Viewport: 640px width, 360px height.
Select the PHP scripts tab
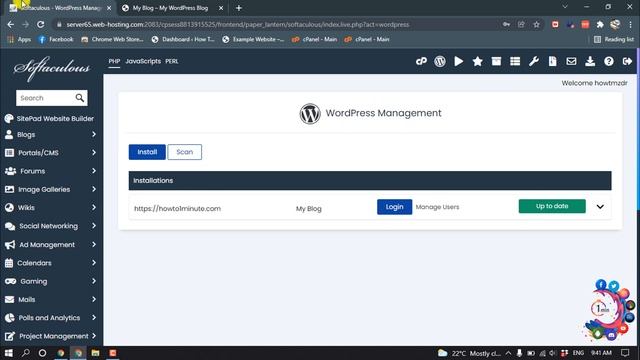(114, 61)
